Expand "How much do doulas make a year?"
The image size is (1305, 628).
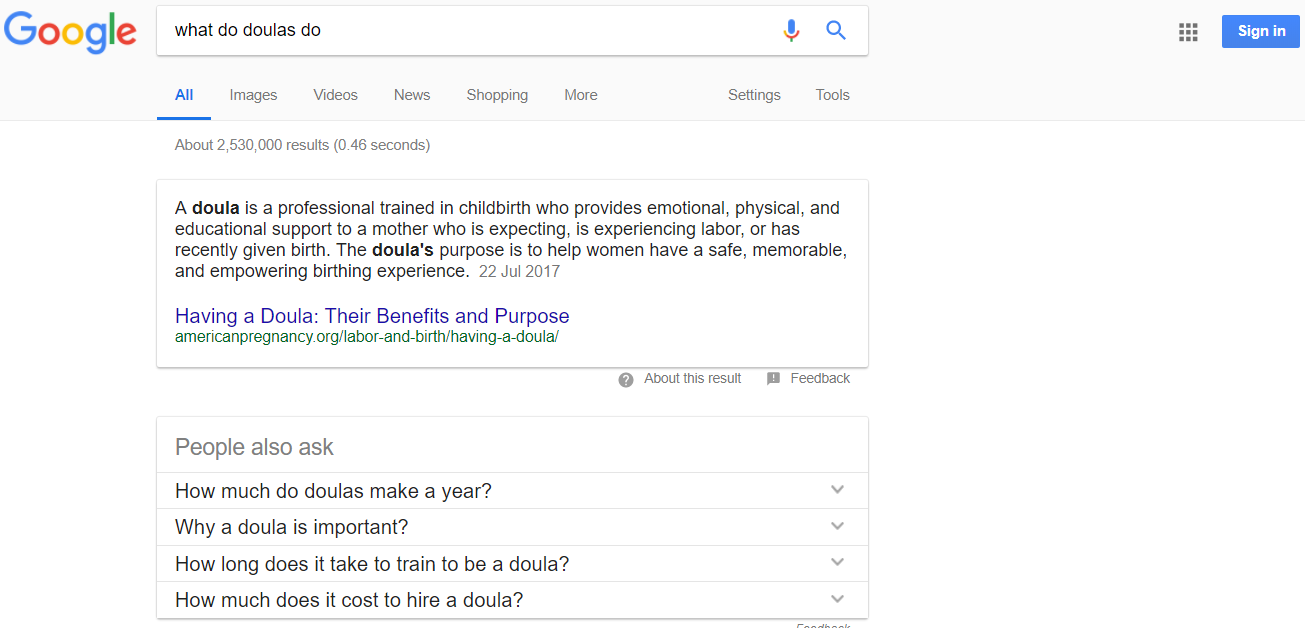click(x=837, y=490)
